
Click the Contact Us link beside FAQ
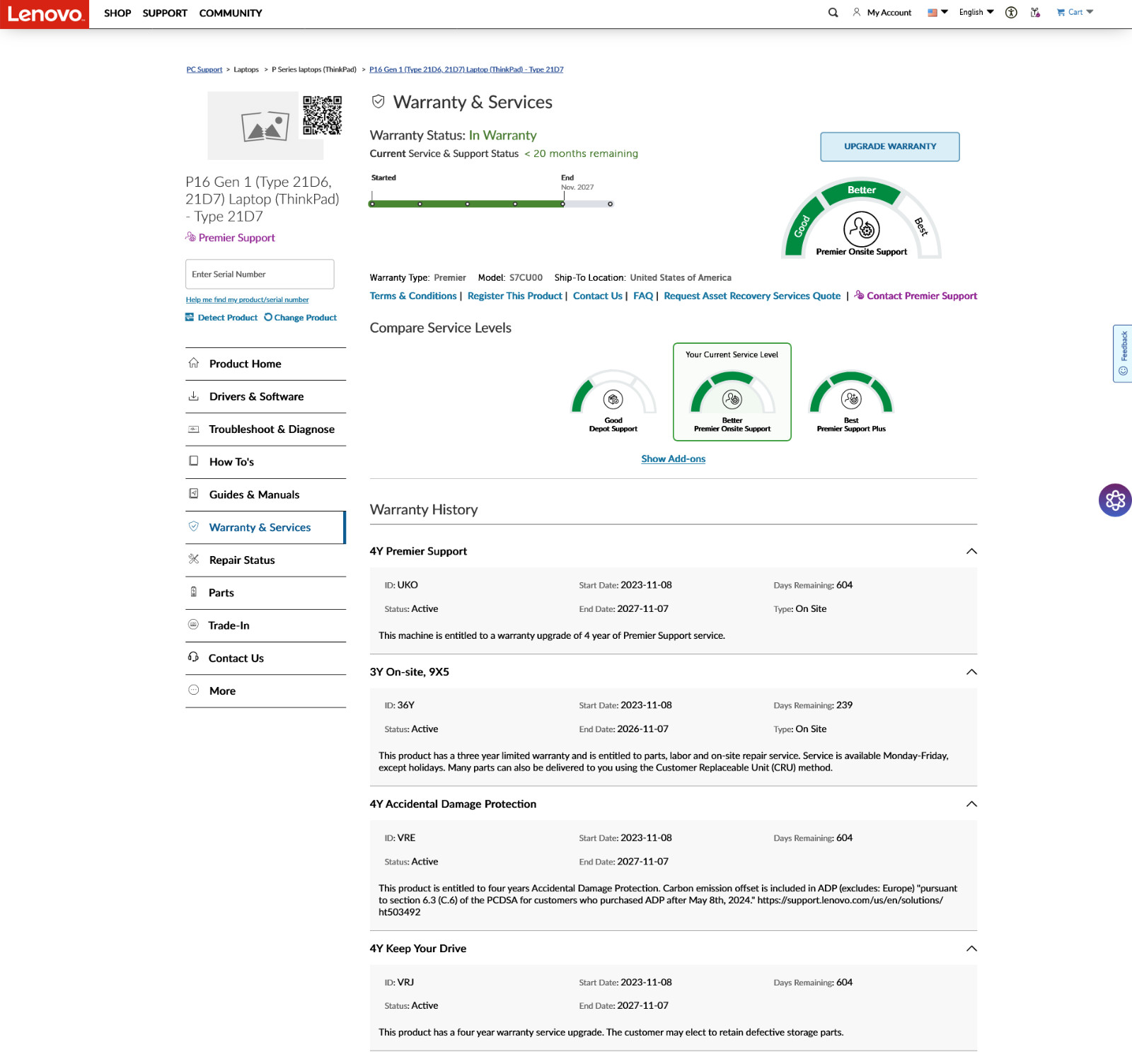(598, 296)
